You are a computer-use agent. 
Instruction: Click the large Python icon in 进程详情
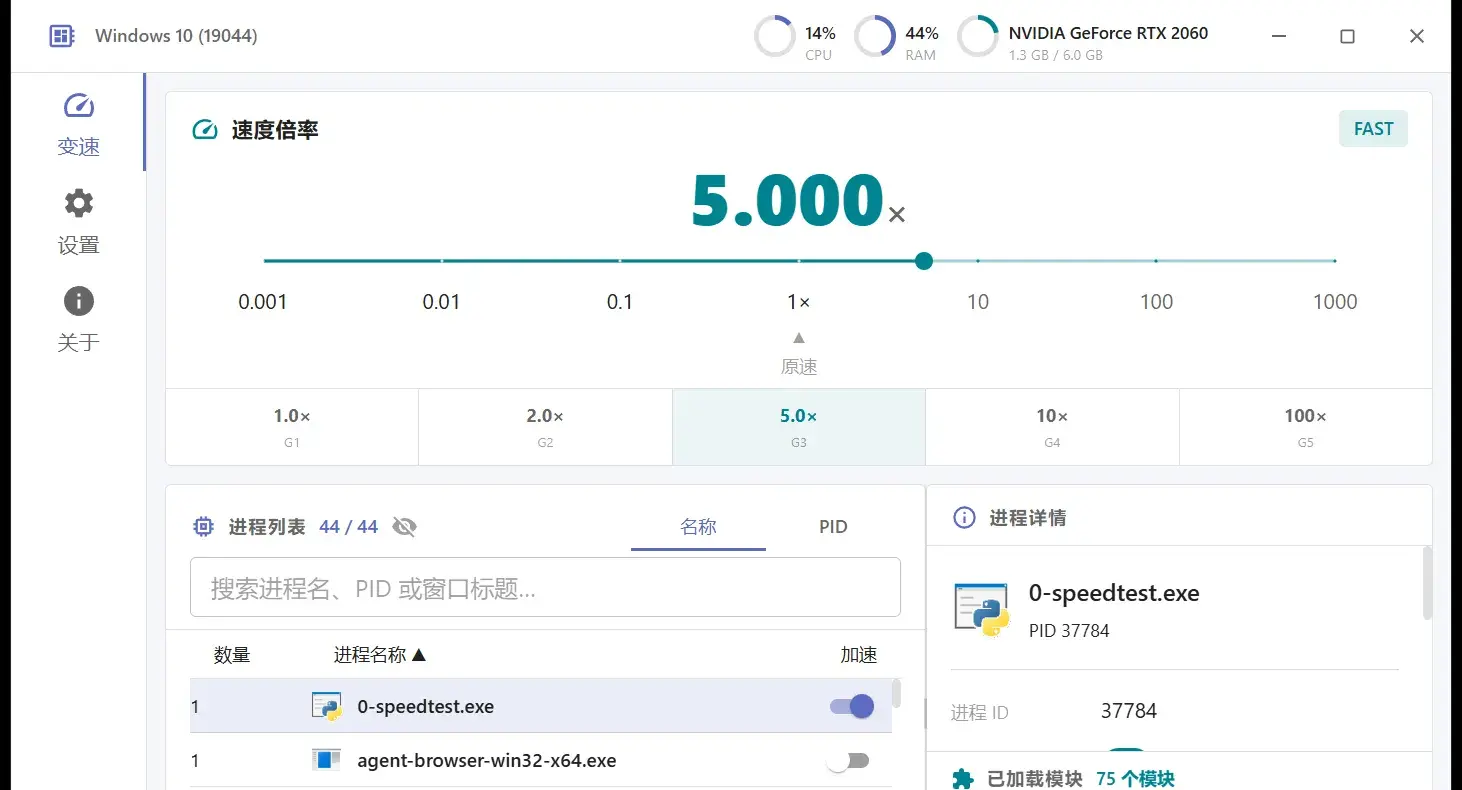pos(981,610)
